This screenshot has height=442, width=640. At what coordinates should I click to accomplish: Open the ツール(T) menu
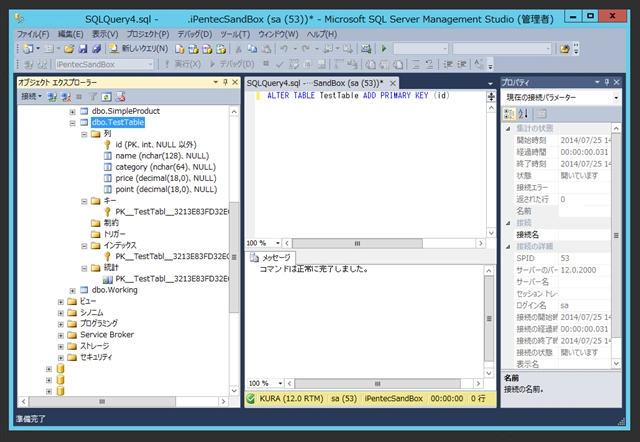pyautogui.click(x=235, y=34)
